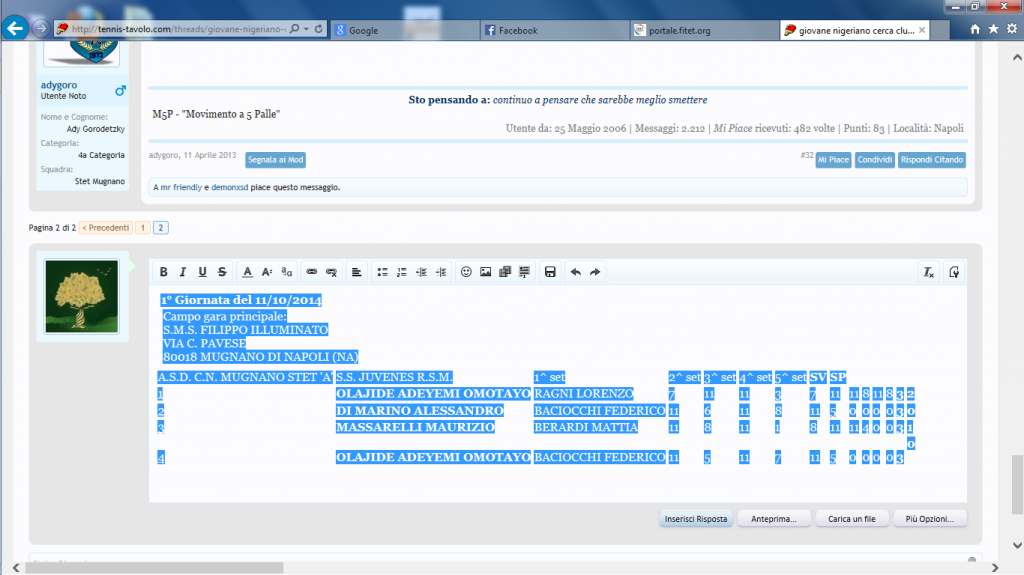Toggle underline formatting in the editor
Screen dimensions: 1024x575
(203, 272)
